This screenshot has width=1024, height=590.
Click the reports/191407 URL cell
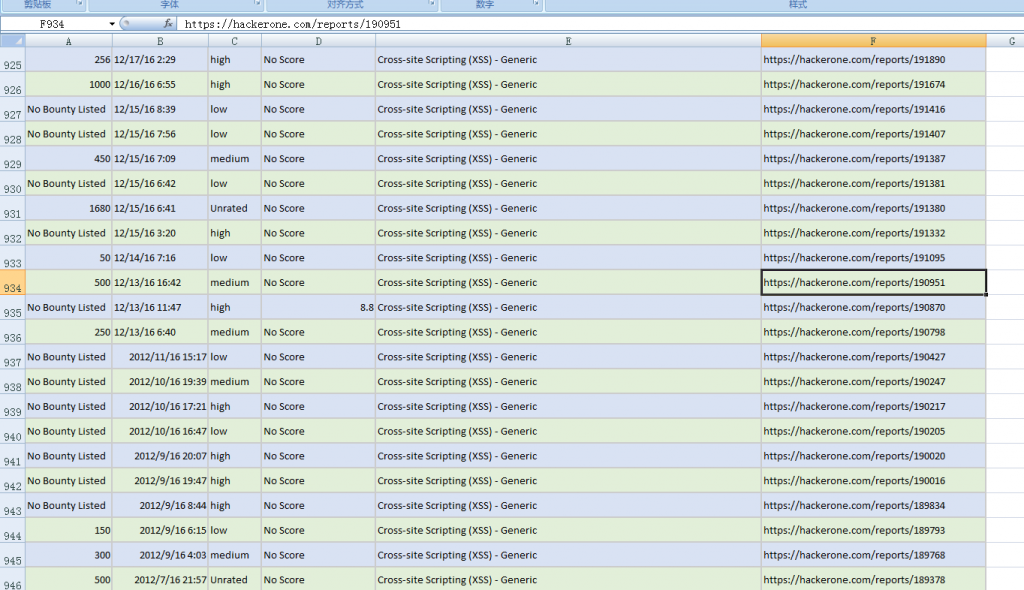click(x=873, y=134)
